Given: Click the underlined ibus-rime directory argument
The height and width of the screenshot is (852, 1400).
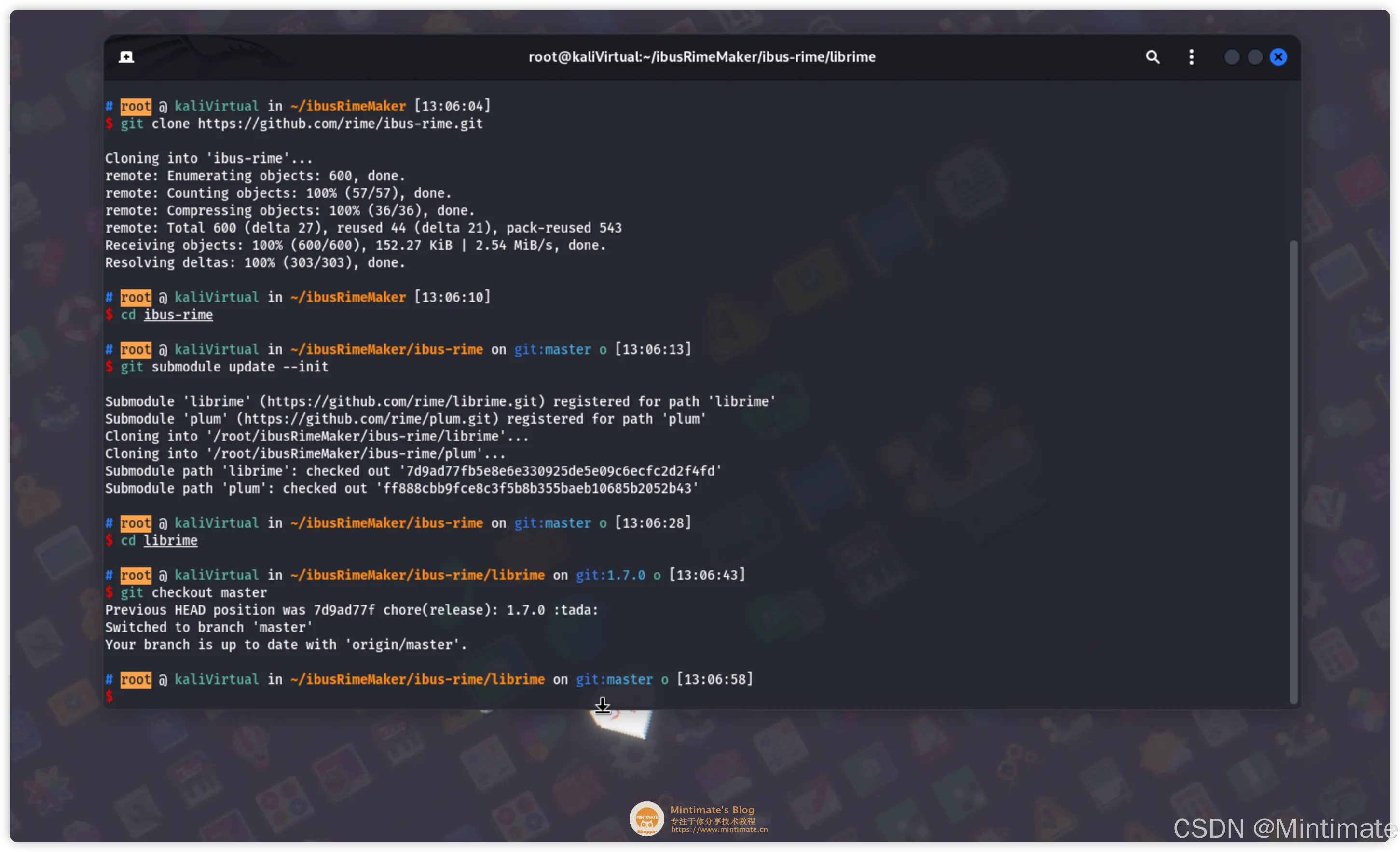Looking at the screenshot, I should (178, 315).
